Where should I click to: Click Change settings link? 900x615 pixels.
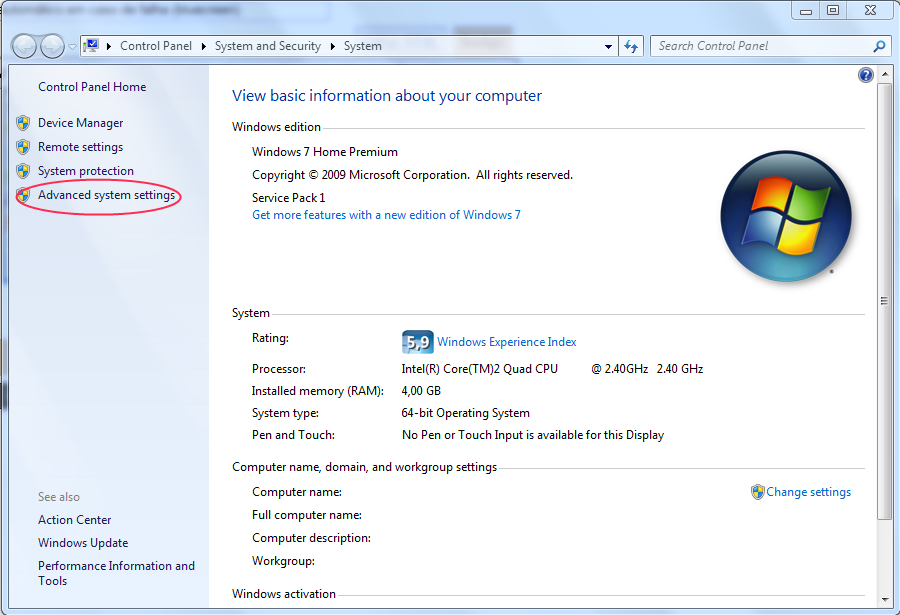(808, 492)
